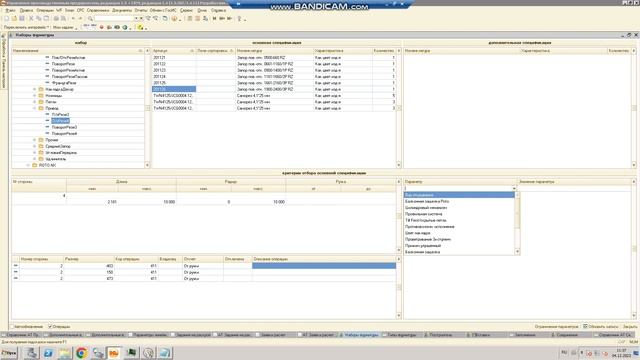Image resolution: width=640 pixels, height=360 pixels.
Task: Click the New document toolbar icon
Action: [x=6, y=18]
